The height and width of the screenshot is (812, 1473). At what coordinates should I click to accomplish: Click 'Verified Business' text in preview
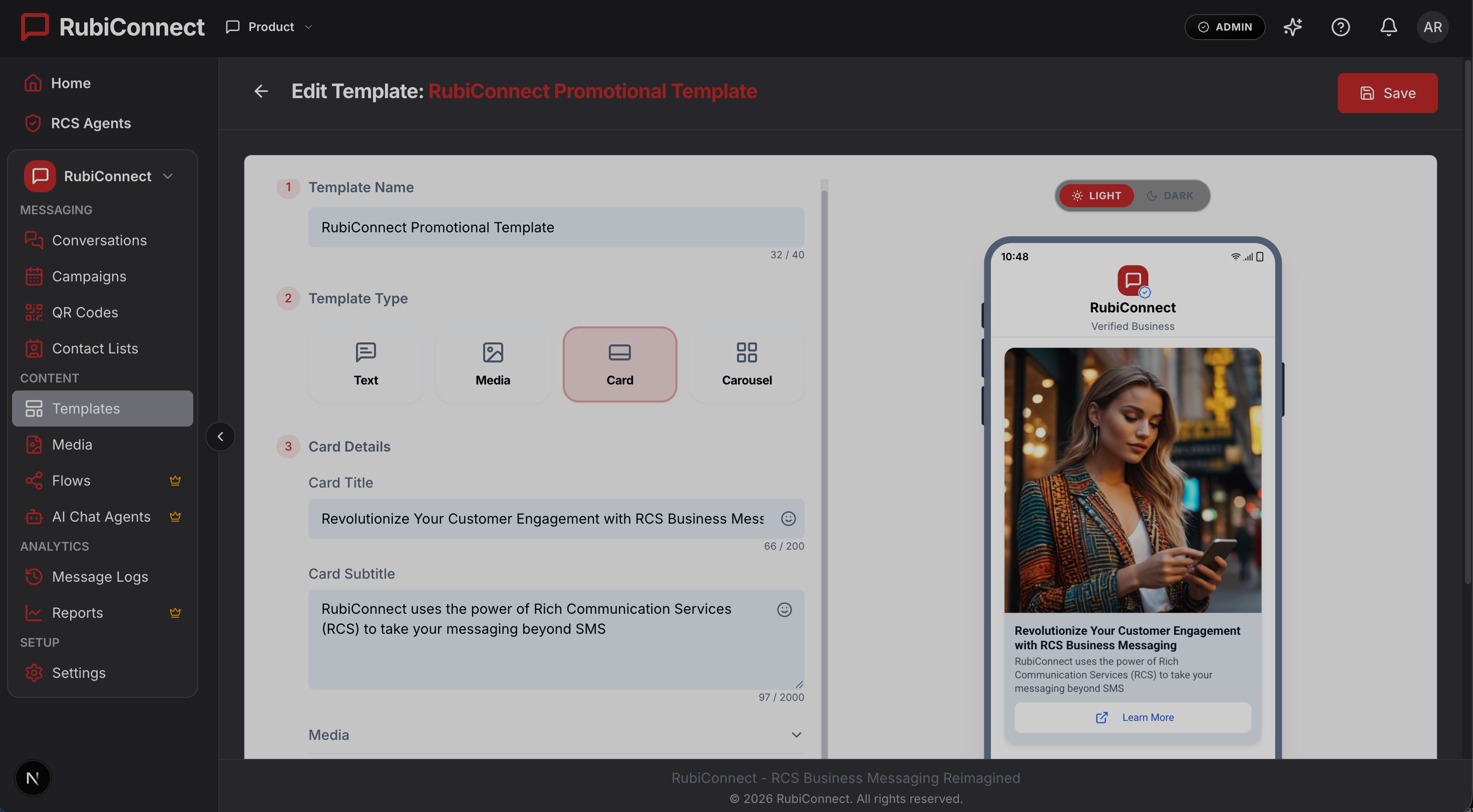click(1132, 326)
